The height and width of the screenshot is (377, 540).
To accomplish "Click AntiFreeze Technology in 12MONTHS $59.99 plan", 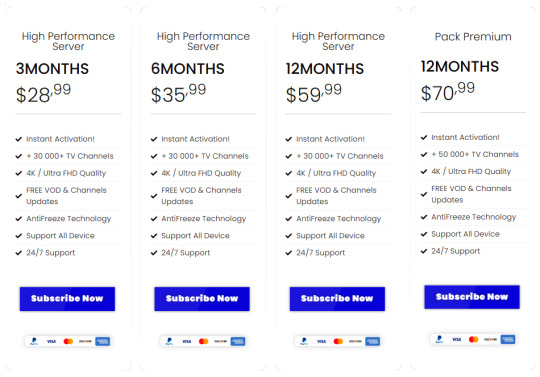I will (339, 219).
